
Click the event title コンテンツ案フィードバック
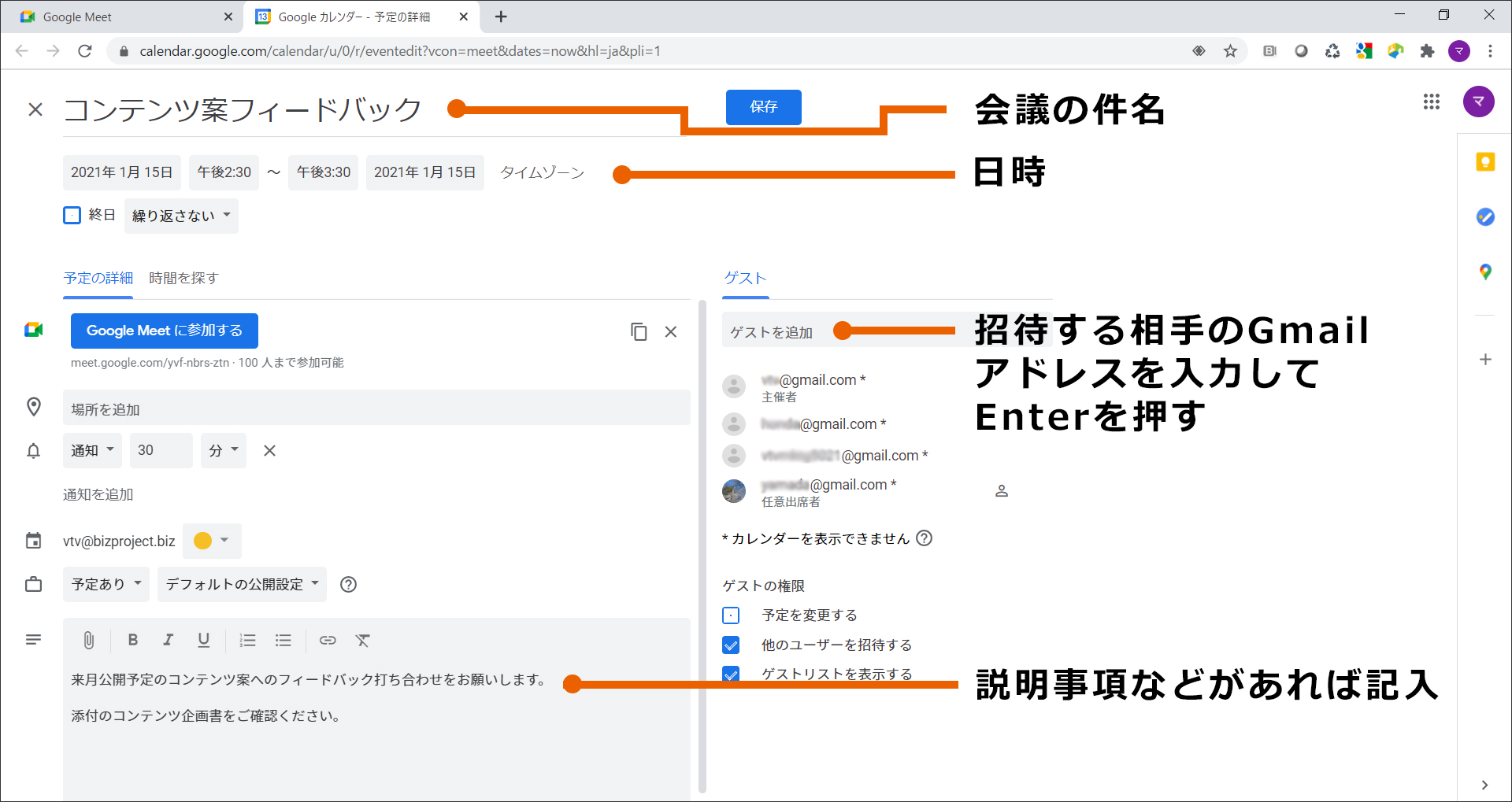click(x=243, y=110)
